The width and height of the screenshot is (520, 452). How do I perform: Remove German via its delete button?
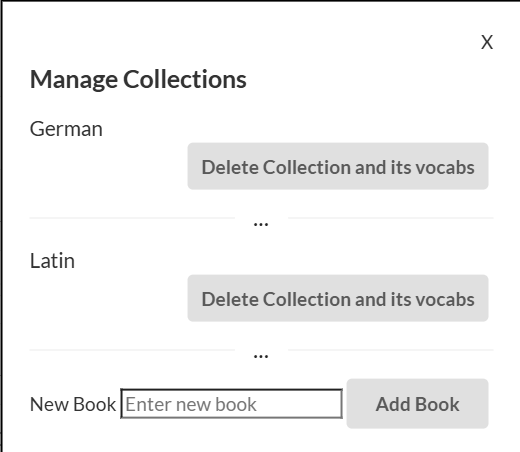point(338,166)
